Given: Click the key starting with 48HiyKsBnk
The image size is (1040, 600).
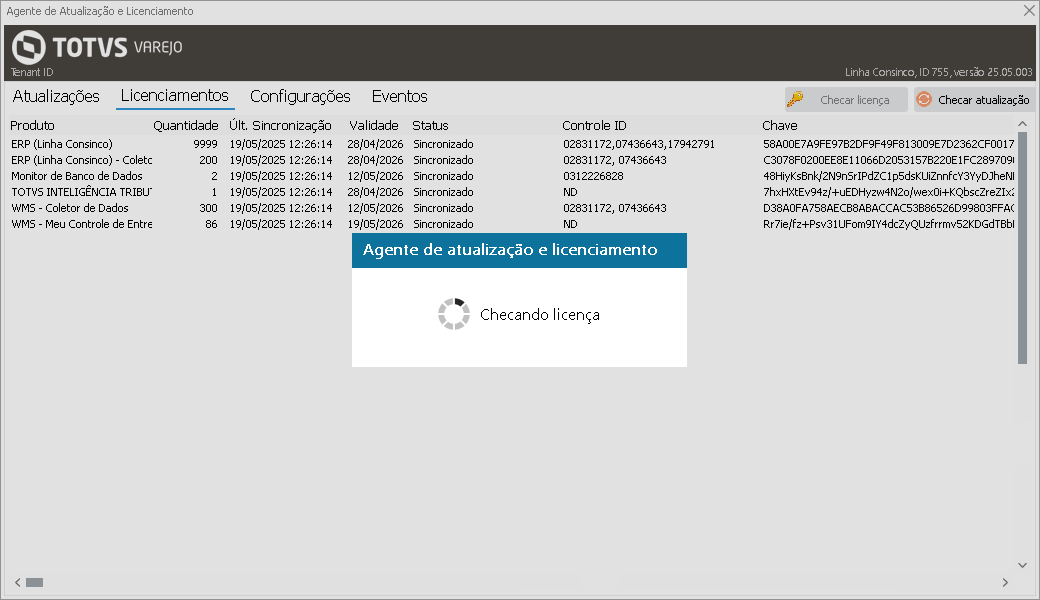Looking at the screenshot, I should [888, 176].
